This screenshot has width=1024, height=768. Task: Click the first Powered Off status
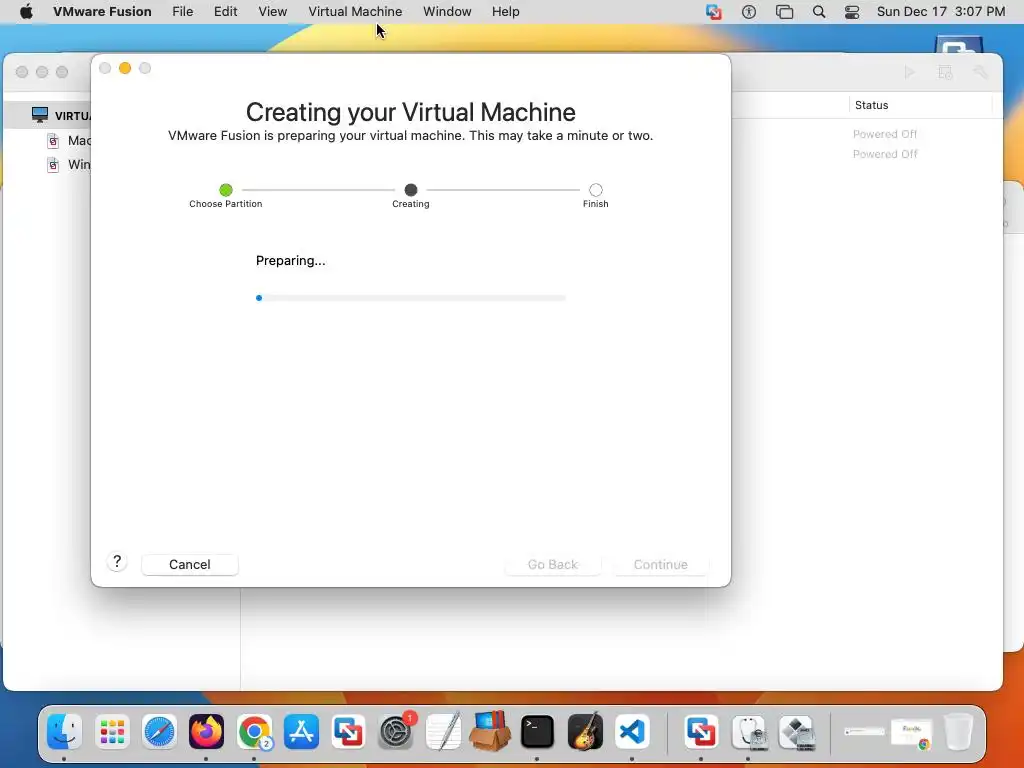885,134
